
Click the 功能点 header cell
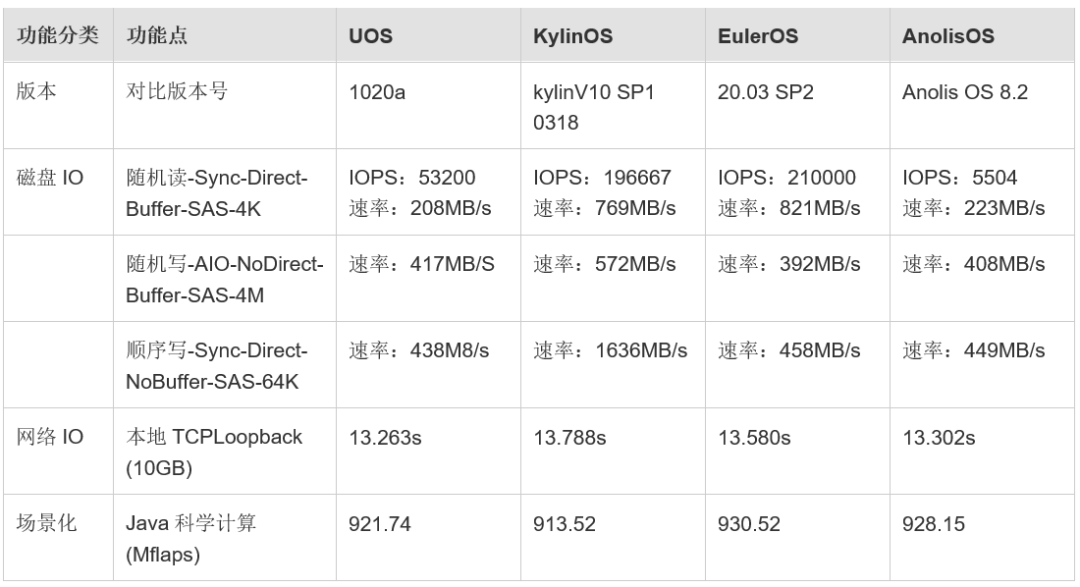tap(225, 35)
